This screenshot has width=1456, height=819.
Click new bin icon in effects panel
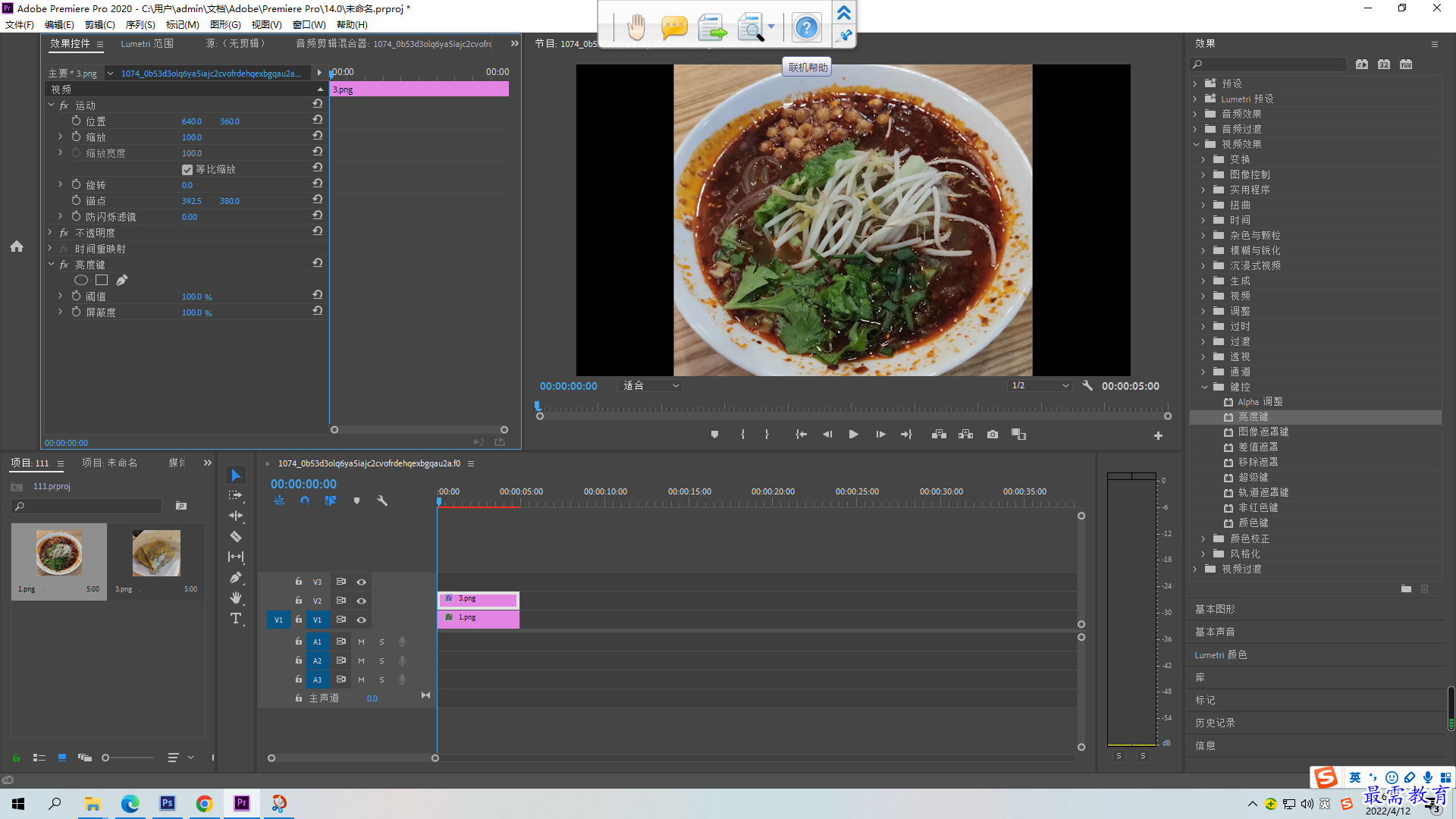(x=1406, y=588)
